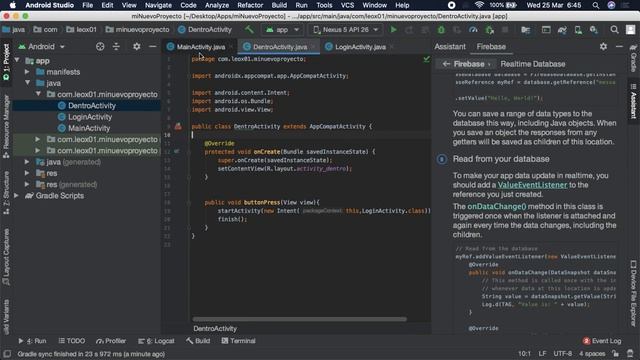Select LoginActivity in project tree

click(x=90, y=117)
